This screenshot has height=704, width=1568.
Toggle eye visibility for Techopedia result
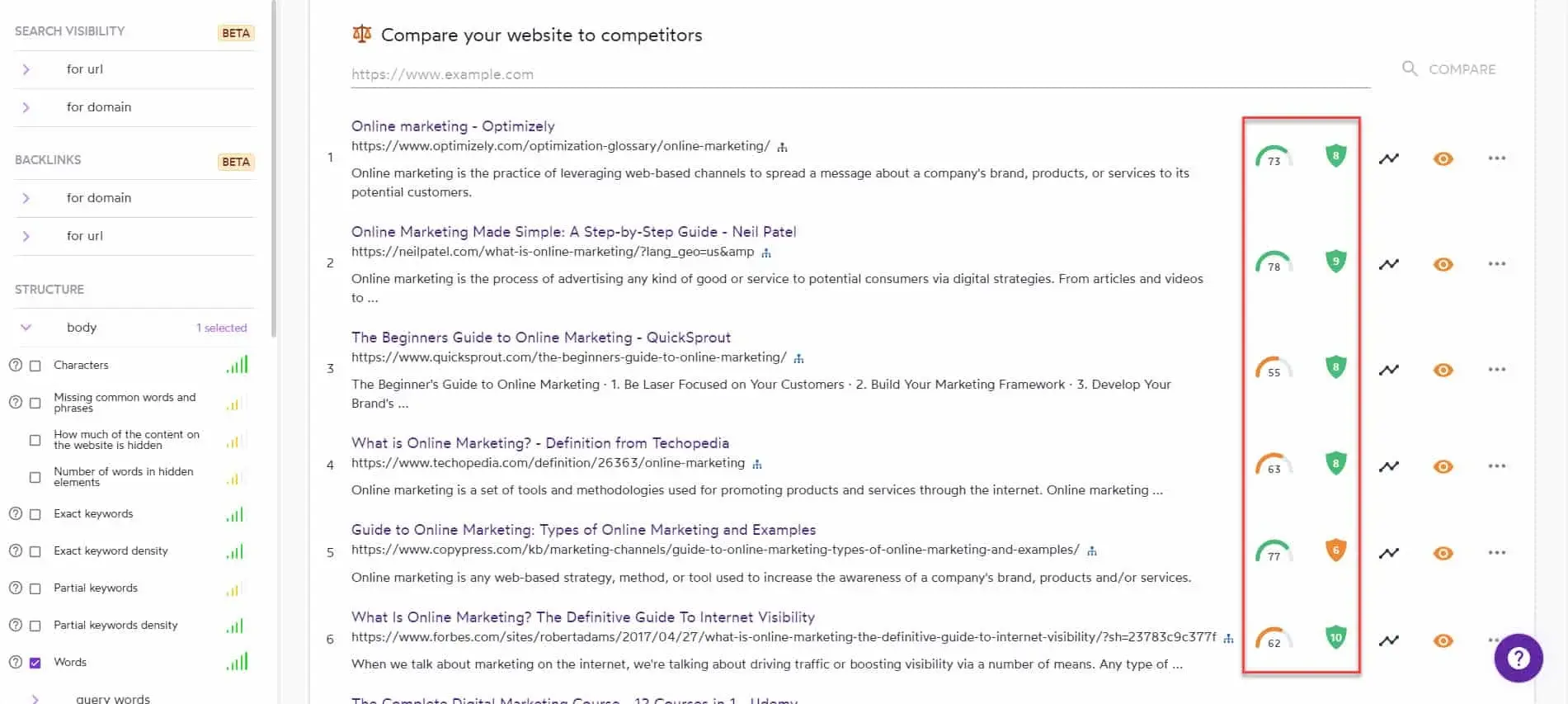point(1443,467)
